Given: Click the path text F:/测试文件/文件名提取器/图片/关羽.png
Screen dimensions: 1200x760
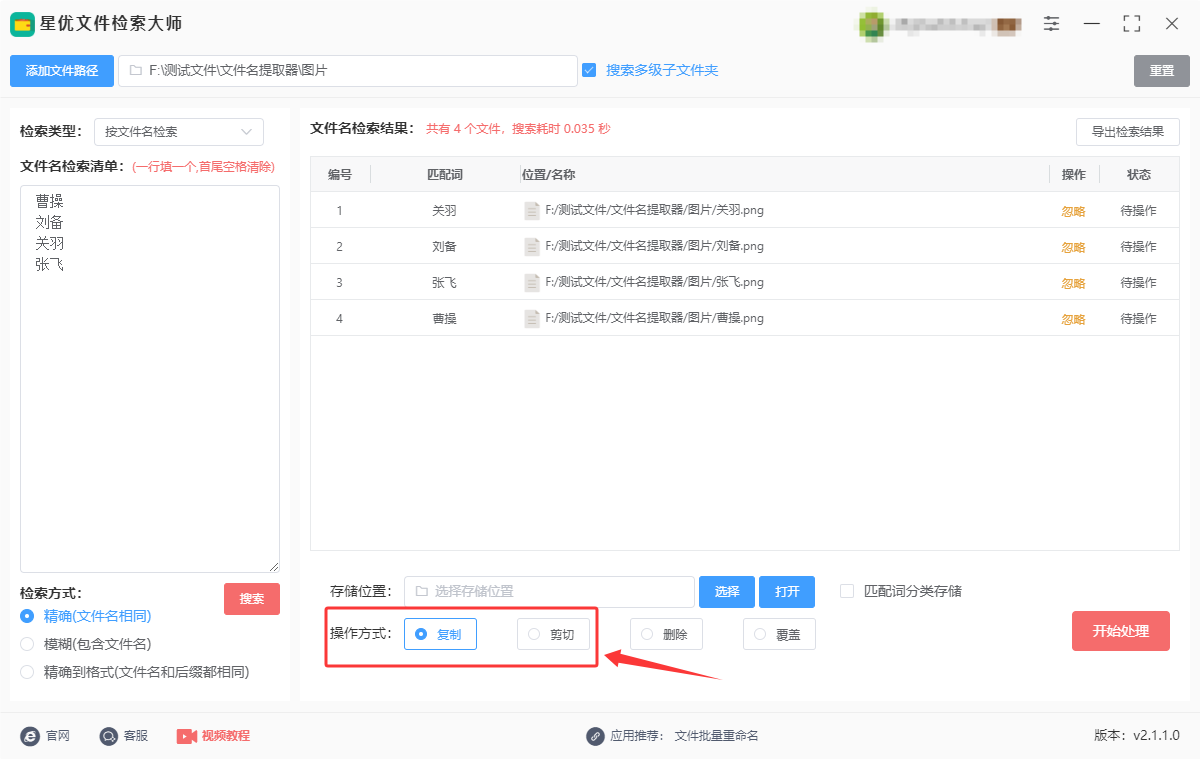Looking at the screenshot, I should (x=655, y=211).
